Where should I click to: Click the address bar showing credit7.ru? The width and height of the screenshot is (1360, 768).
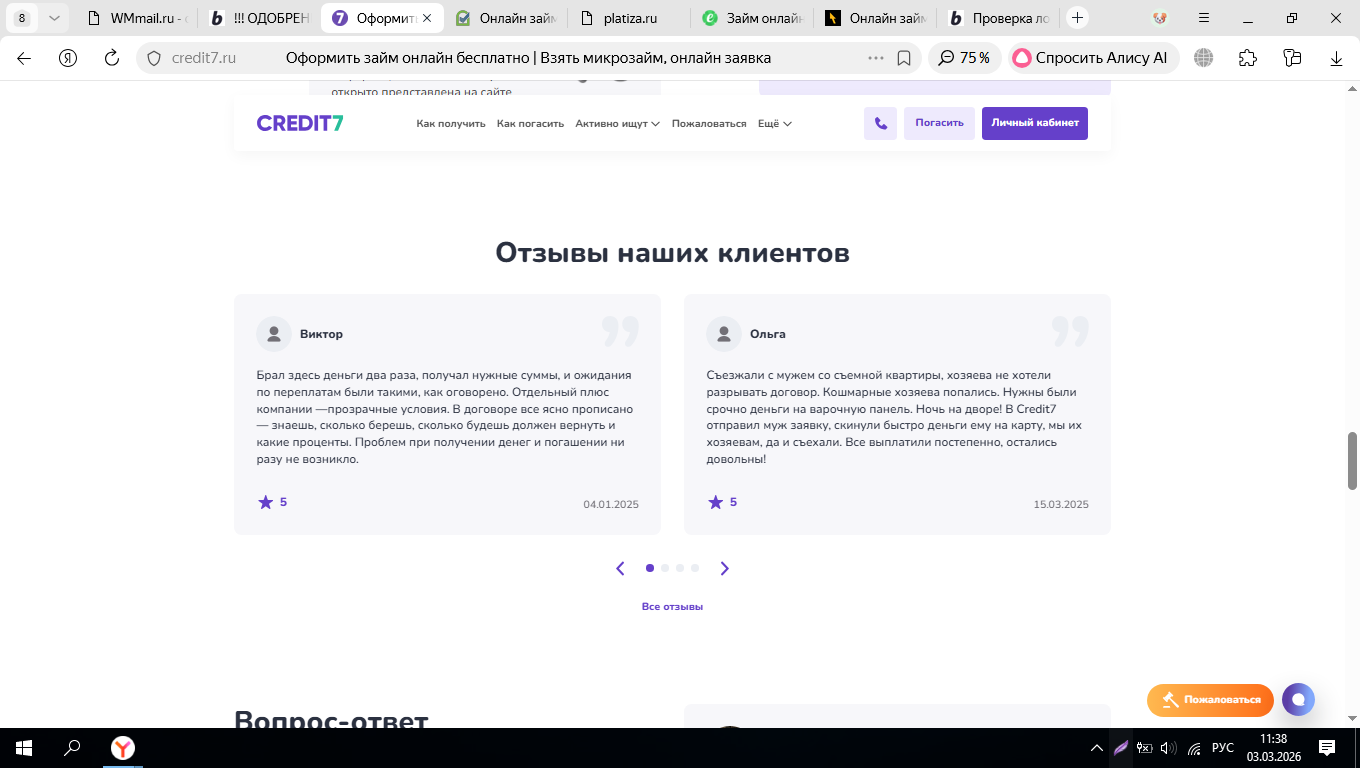pyautogui.click(x=530, y=58)
